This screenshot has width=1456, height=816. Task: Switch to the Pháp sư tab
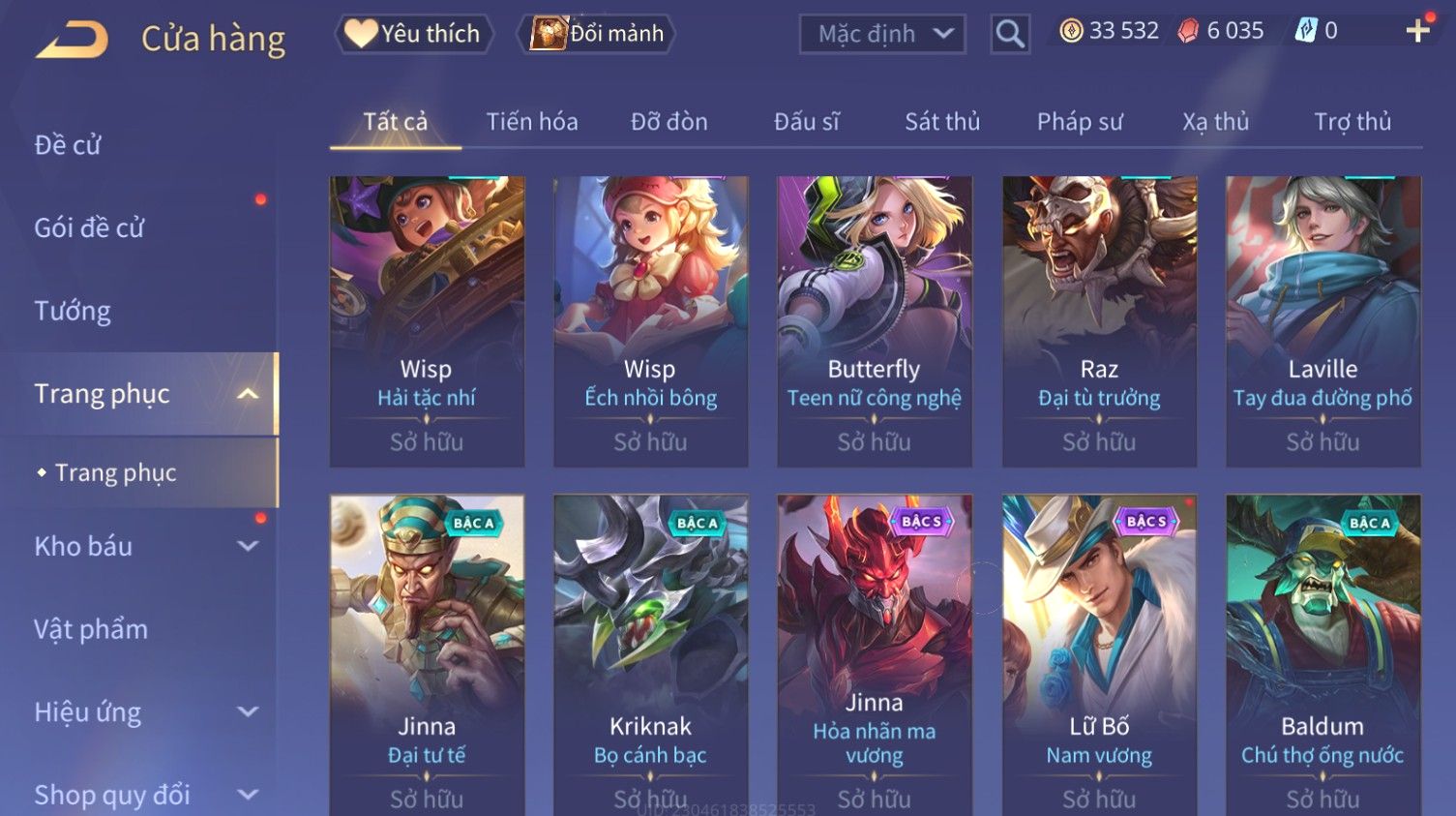tap(1080, 122)
